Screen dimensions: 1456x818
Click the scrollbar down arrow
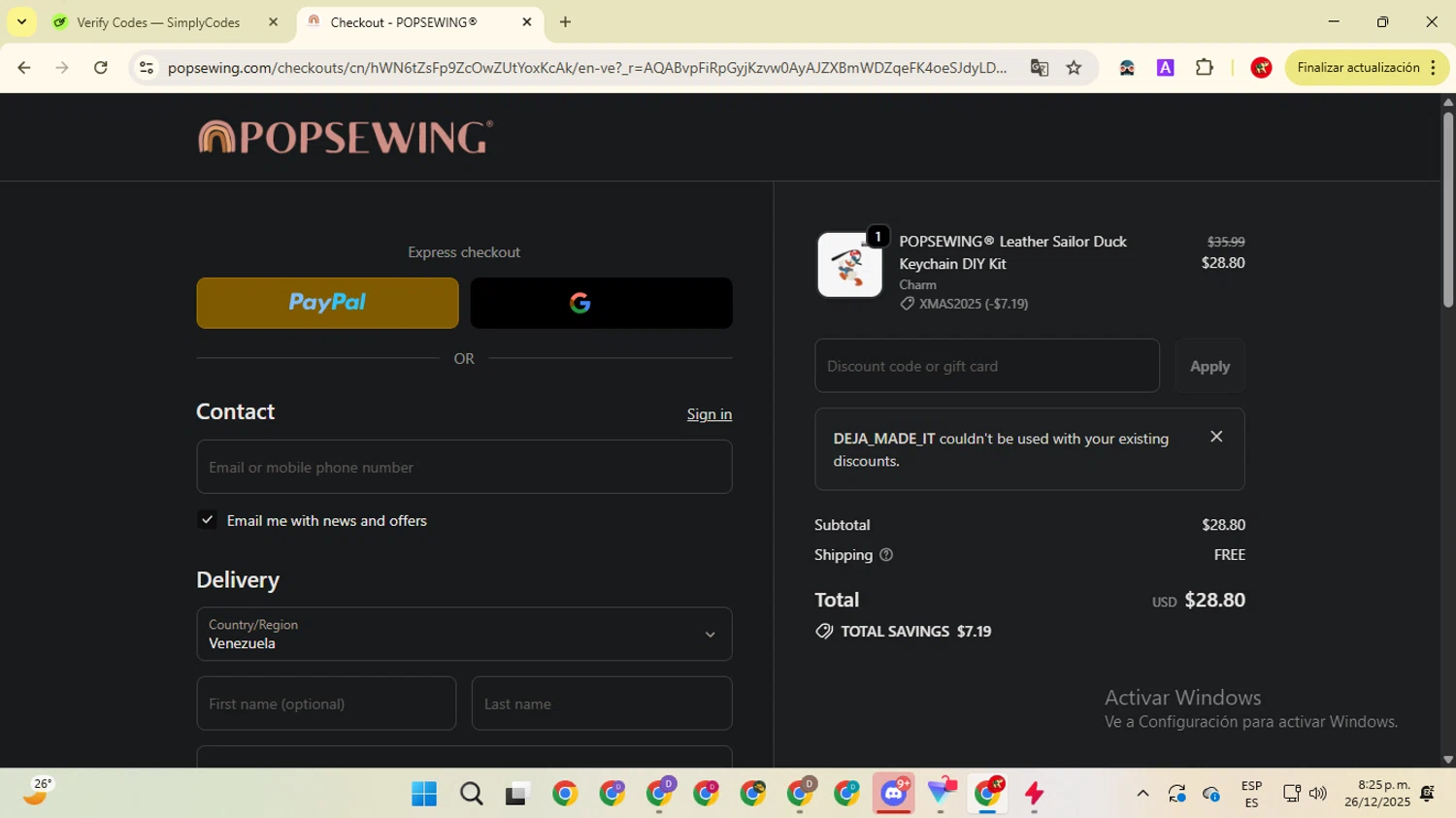(x=1447, y=760)
